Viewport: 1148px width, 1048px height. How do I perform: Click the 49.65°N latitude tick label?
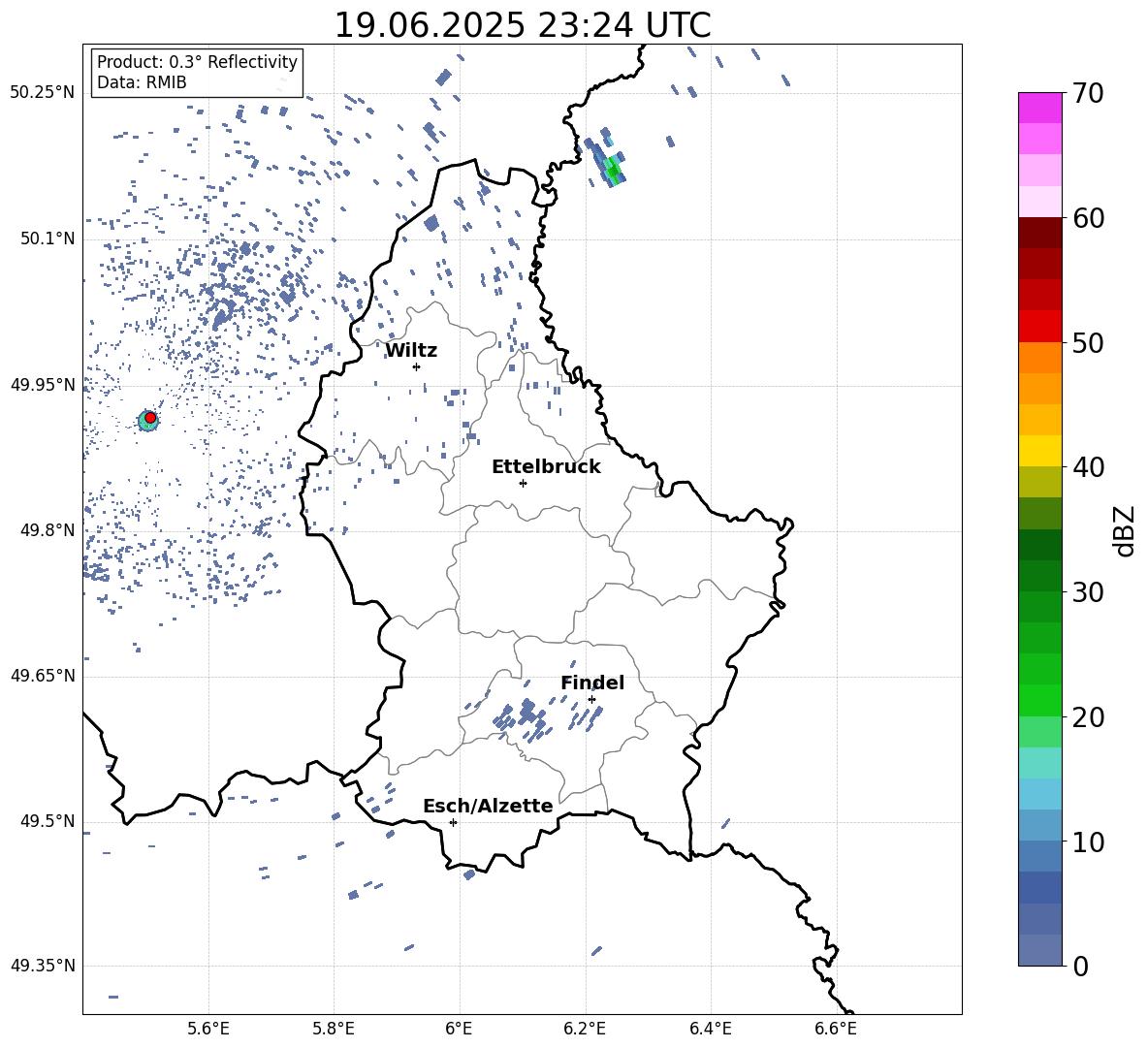click(x=42, y=676)
